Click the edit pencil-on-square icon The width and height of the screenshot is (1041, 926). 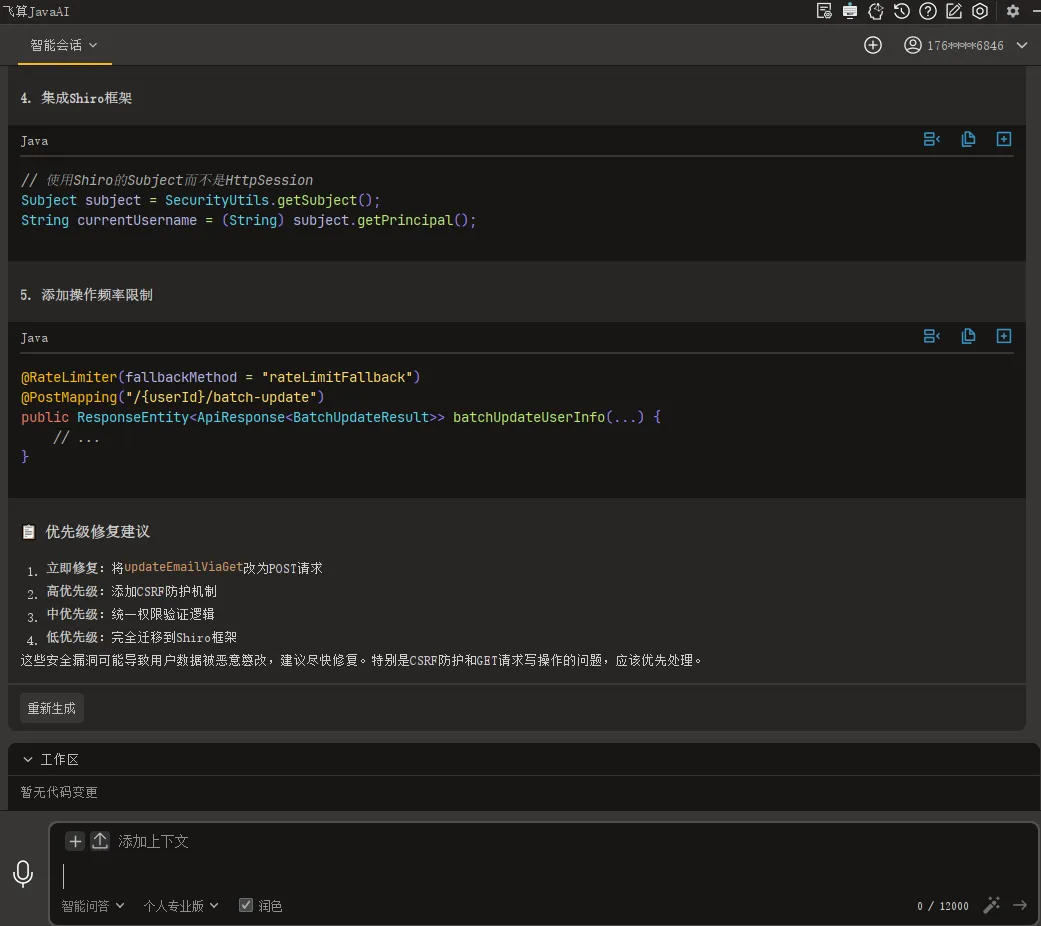point(954,11)
